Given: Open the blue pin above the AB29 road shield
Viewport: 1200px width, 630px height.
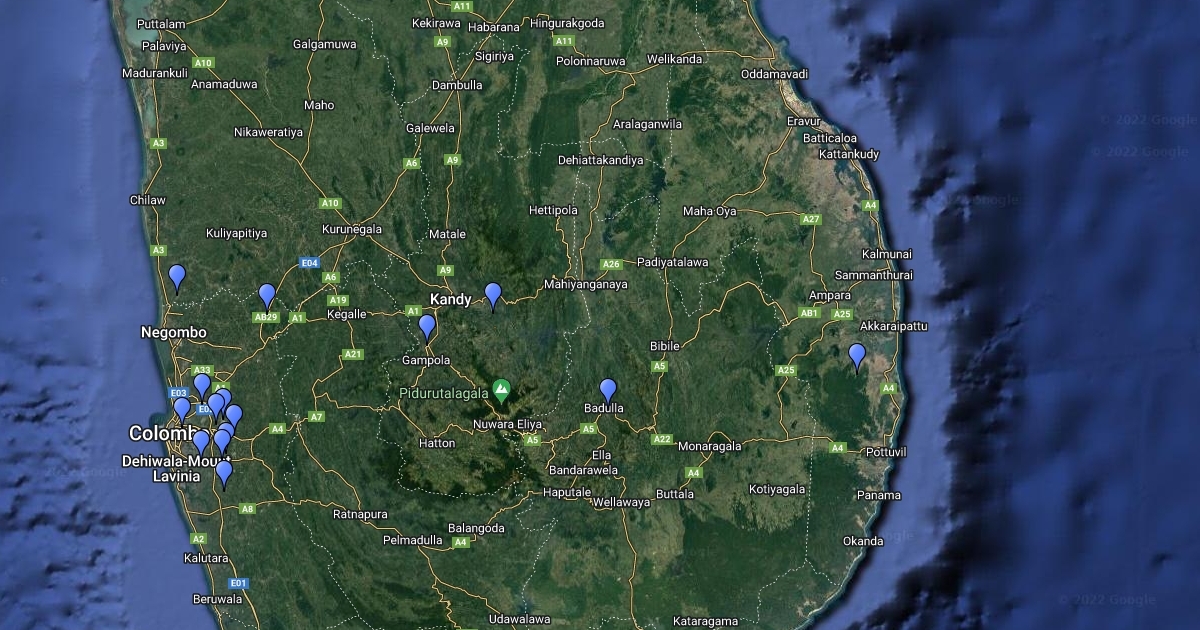Looking at the screenshot, I should pyautogui.click(x=267, y=295).
